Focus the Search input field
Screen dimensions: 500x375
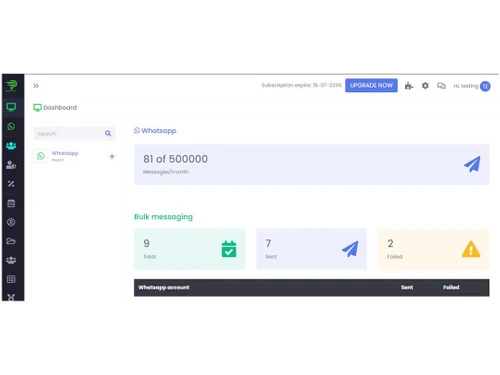pyautogui.click(x=74, y=133)
